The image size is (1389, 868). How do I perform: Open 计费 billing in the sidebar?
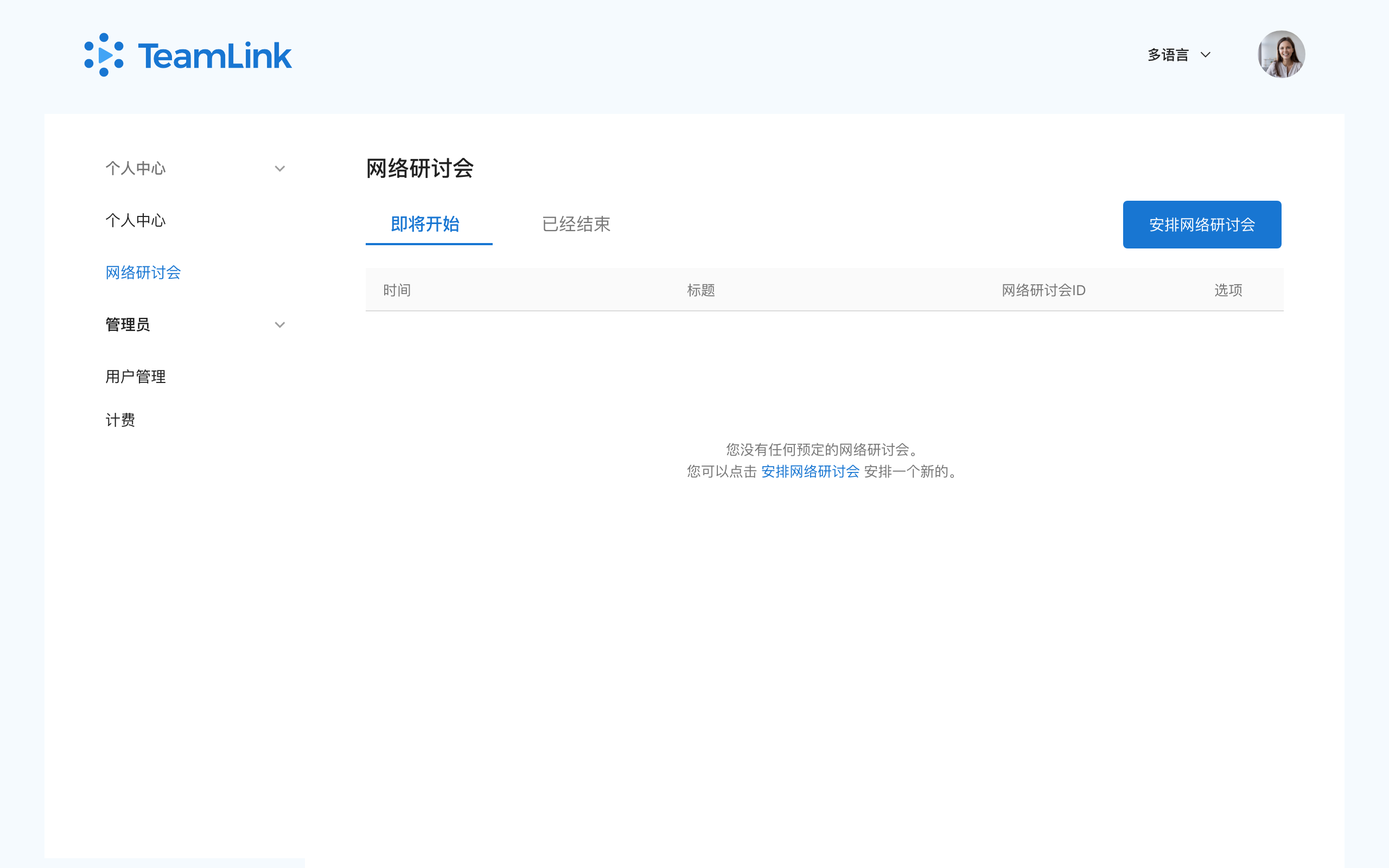pos(120,420)
